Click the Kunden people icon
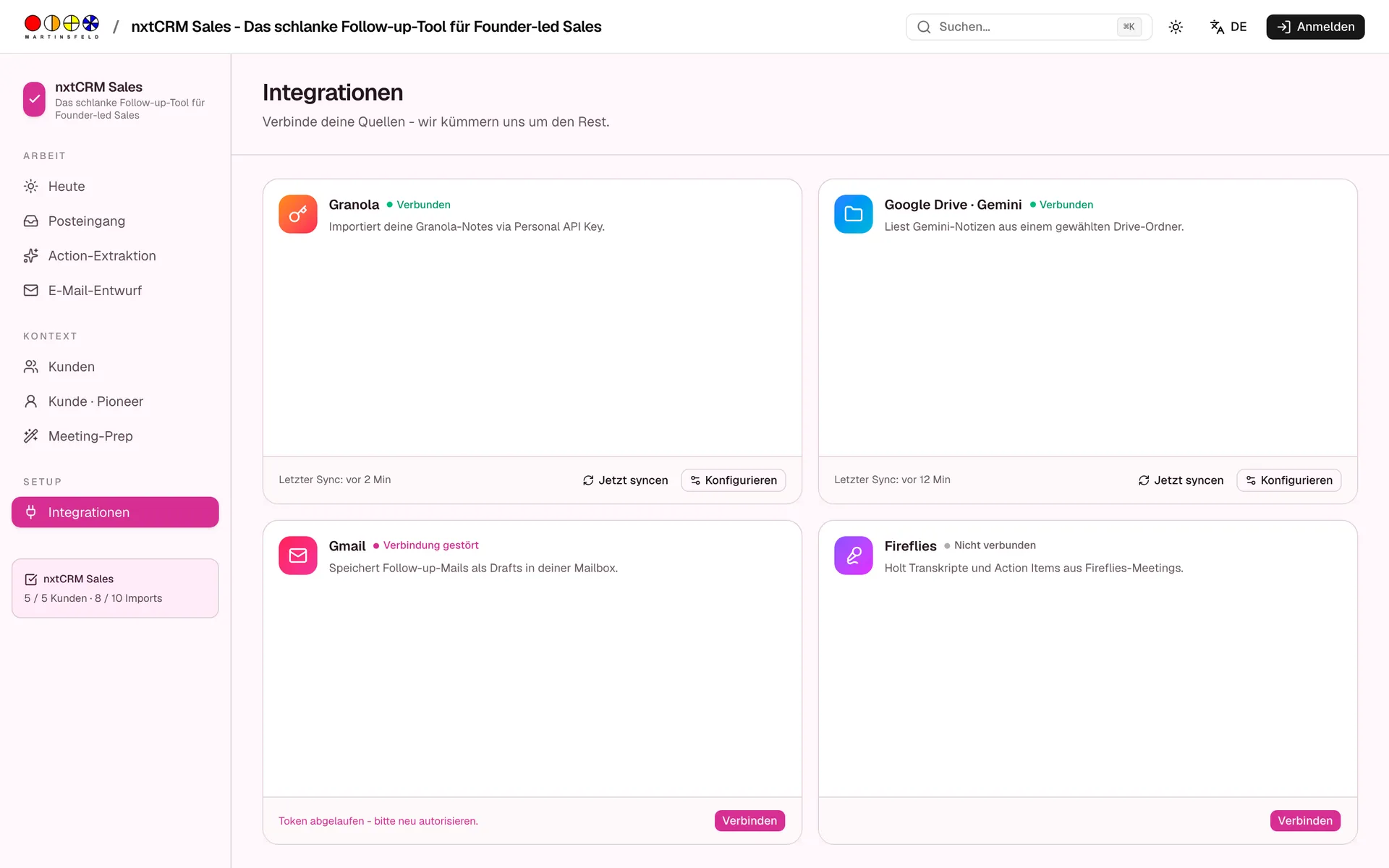Image resolution: width=1389 pixels, height=868 pixels. 30,367
